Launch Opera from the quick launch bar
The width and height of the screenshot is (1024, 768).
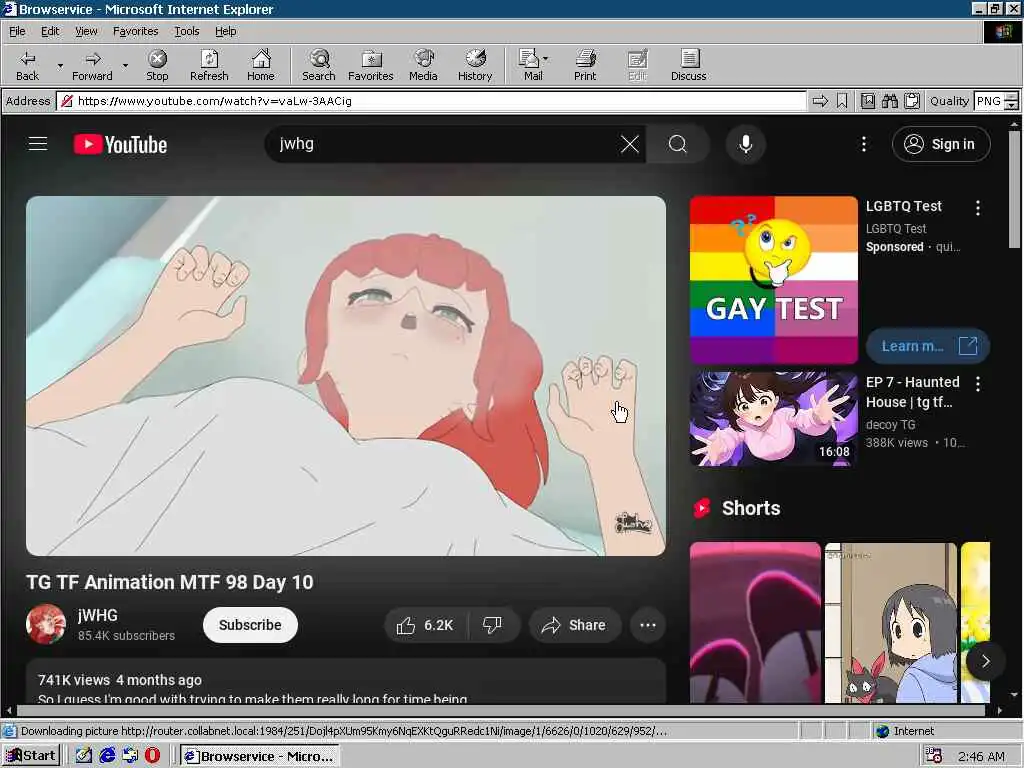click(152, 756)
